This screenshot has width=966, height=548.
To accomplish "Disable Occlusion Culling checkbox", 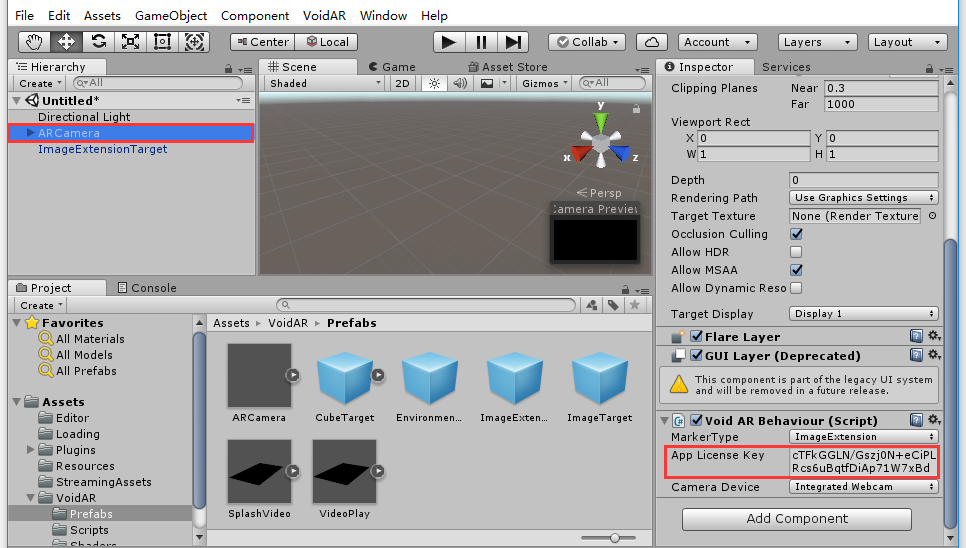I will tap(797, 234).
